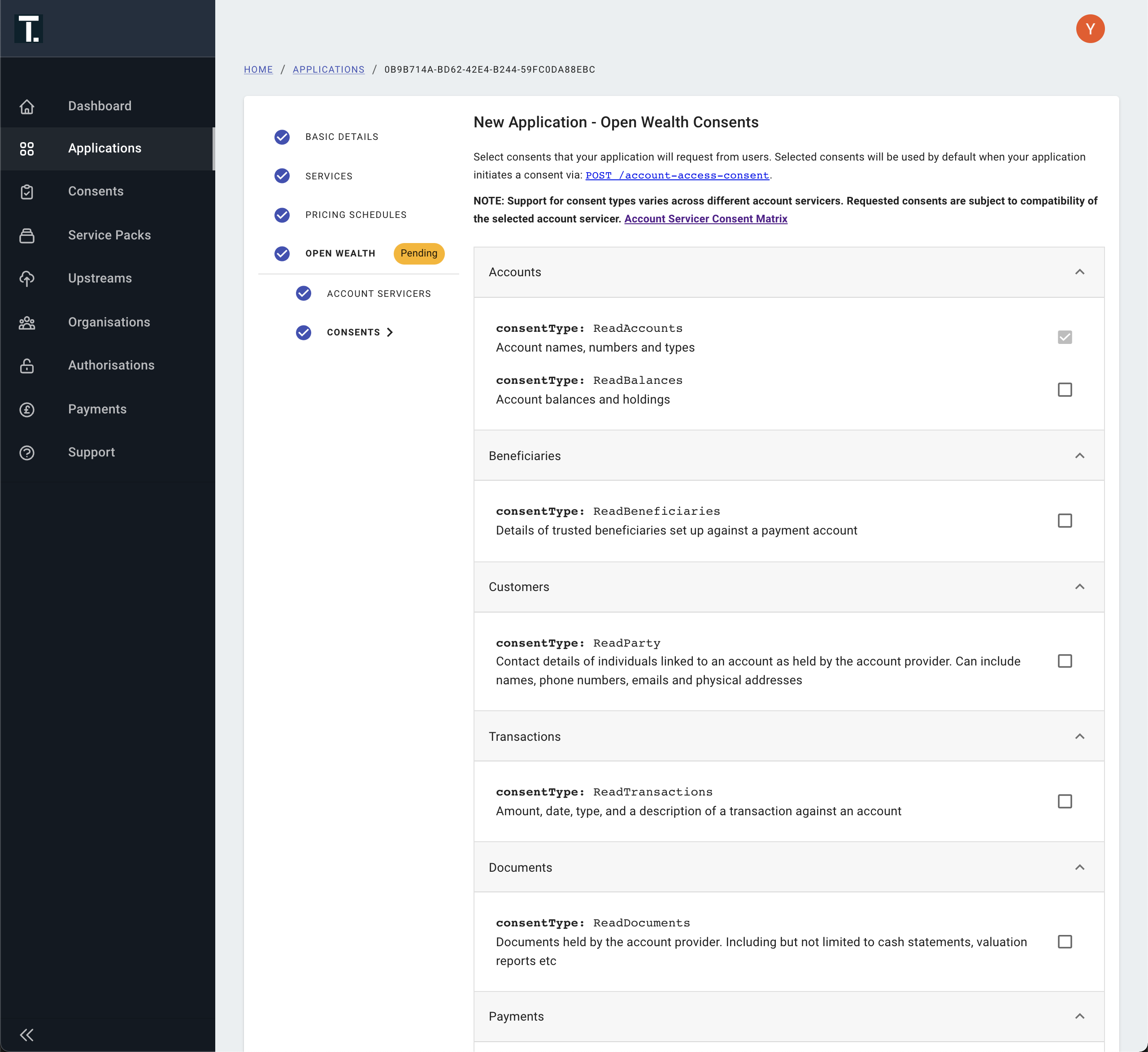
Task: Click the Dashboard home icon
Action: pyautogui.click(x=27, y=107)
